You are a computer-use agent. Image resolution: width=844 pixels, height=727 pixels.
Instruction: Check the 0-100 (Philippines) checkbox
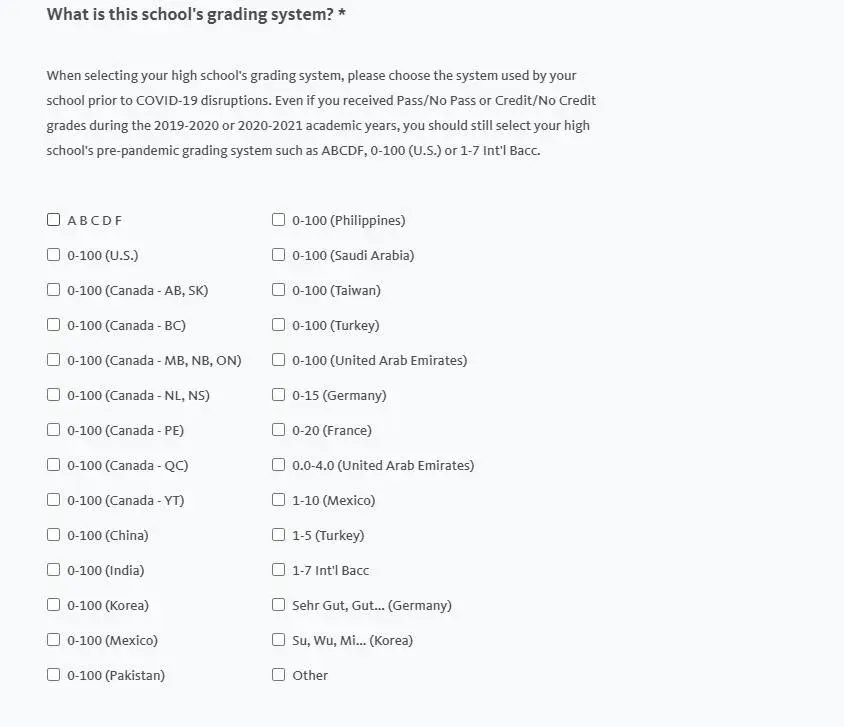pyautogui.click(x=279, y=220)
